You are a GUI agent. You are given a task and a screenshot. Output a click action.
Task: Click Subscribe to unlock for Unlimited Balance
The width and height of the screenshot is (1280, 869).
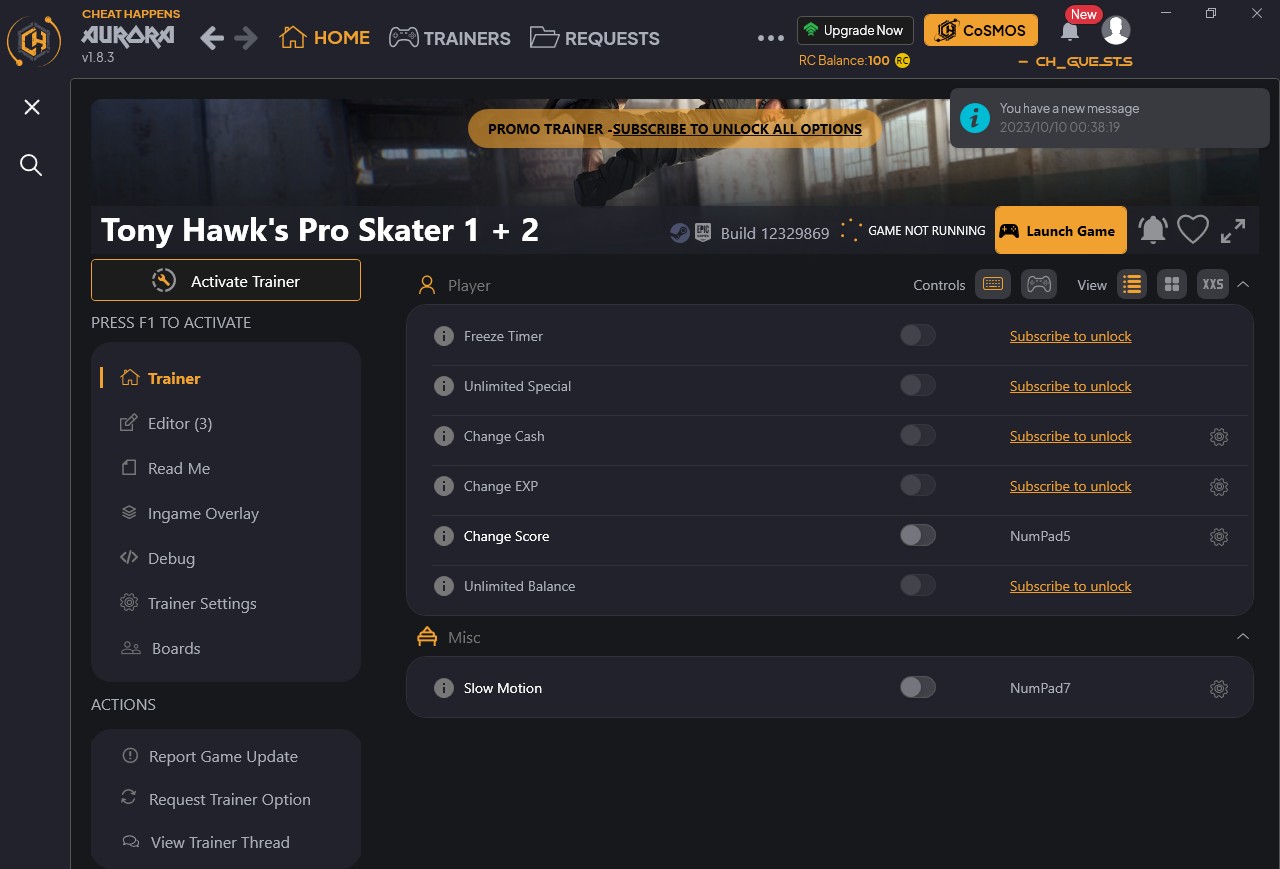1070,586
